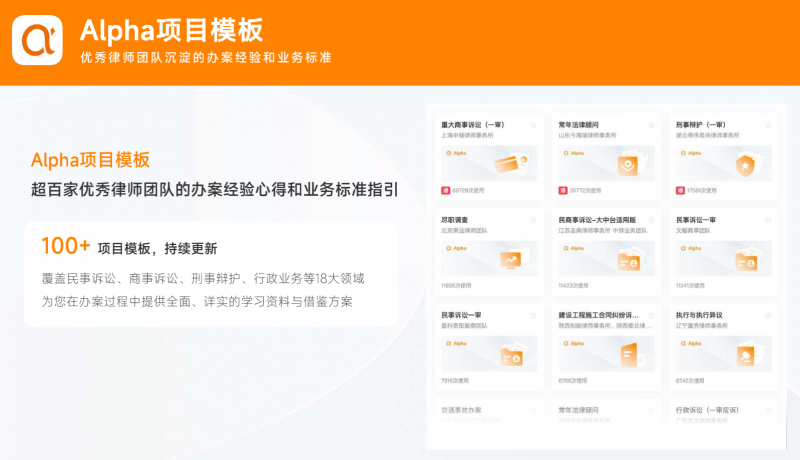Toggle the star on 建设工程施工合同纠纷诉 card
Viewport: 800px width, 460px height.
(x=651, y=315)
